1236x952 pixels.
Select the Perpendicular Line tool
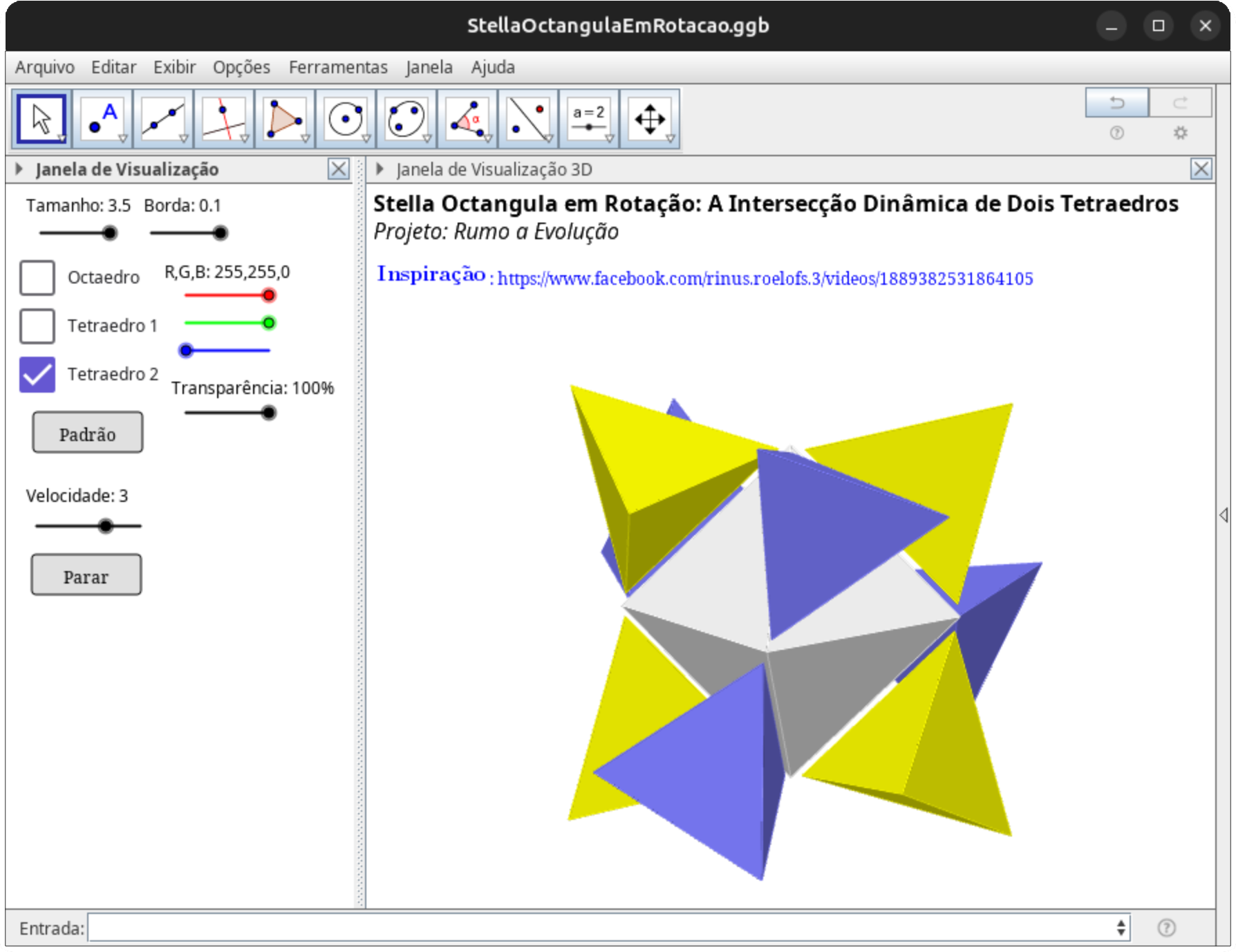coord(224,119)
